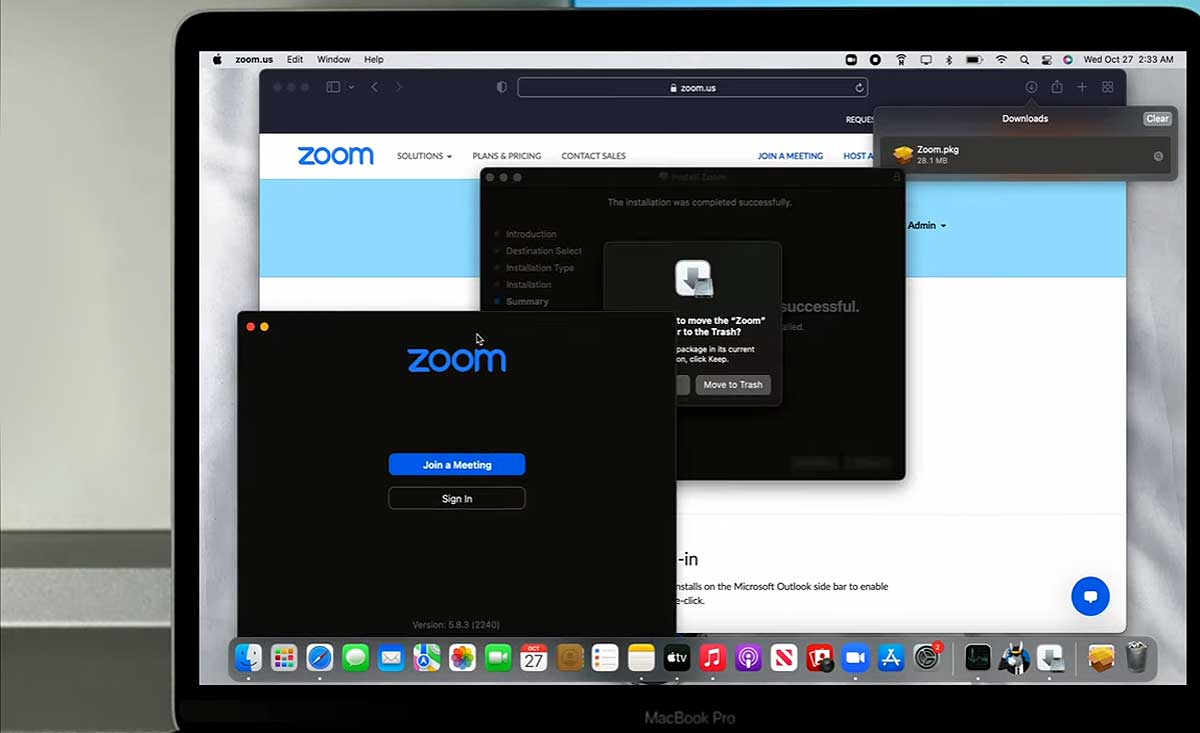This screenshot has height=733, width=1200.
Task: Open zoom.us menu in menu bar
Action: click(x=254, y=59)
